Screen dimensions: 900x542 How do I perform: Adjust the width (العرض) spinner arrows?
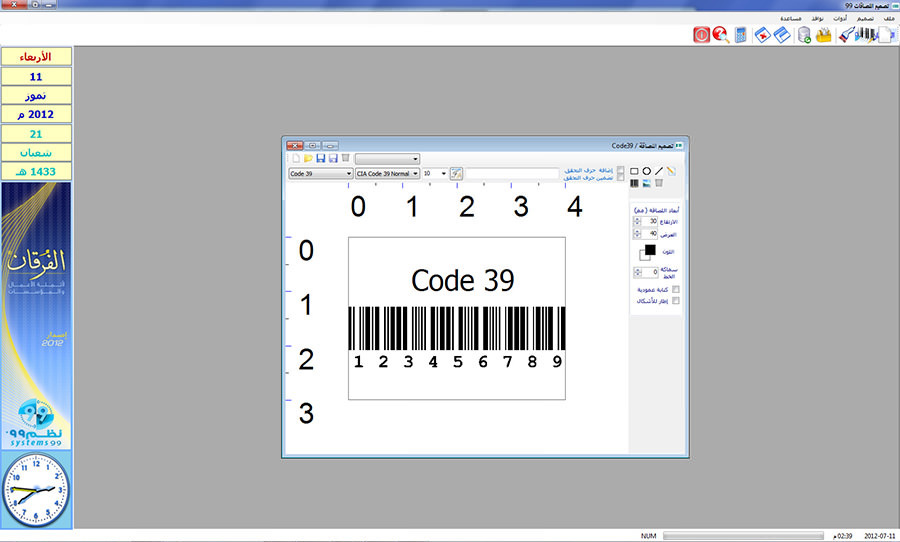(637, 234)
